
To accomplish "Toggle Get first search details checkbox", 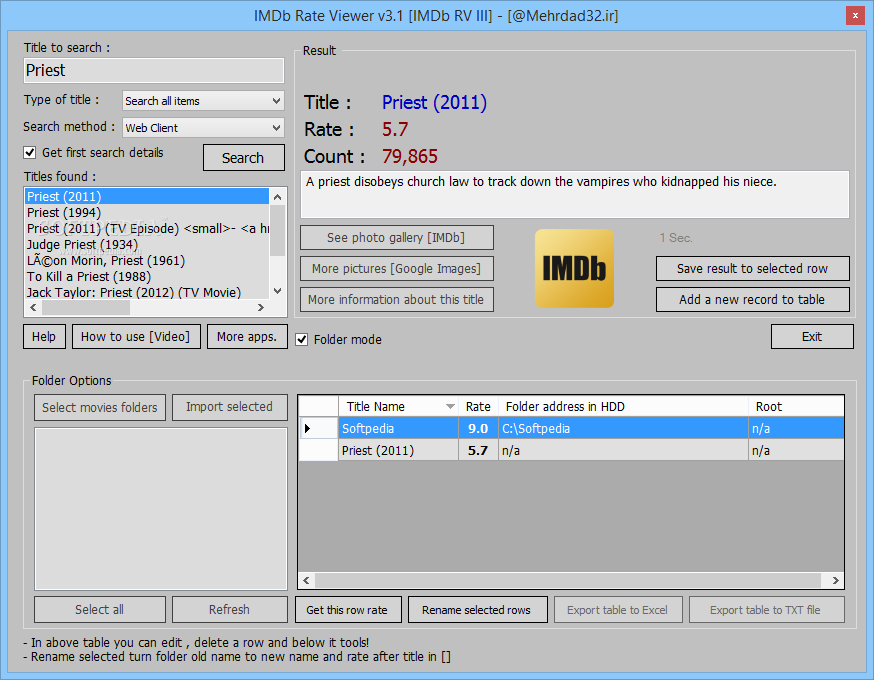I will 30,153.
